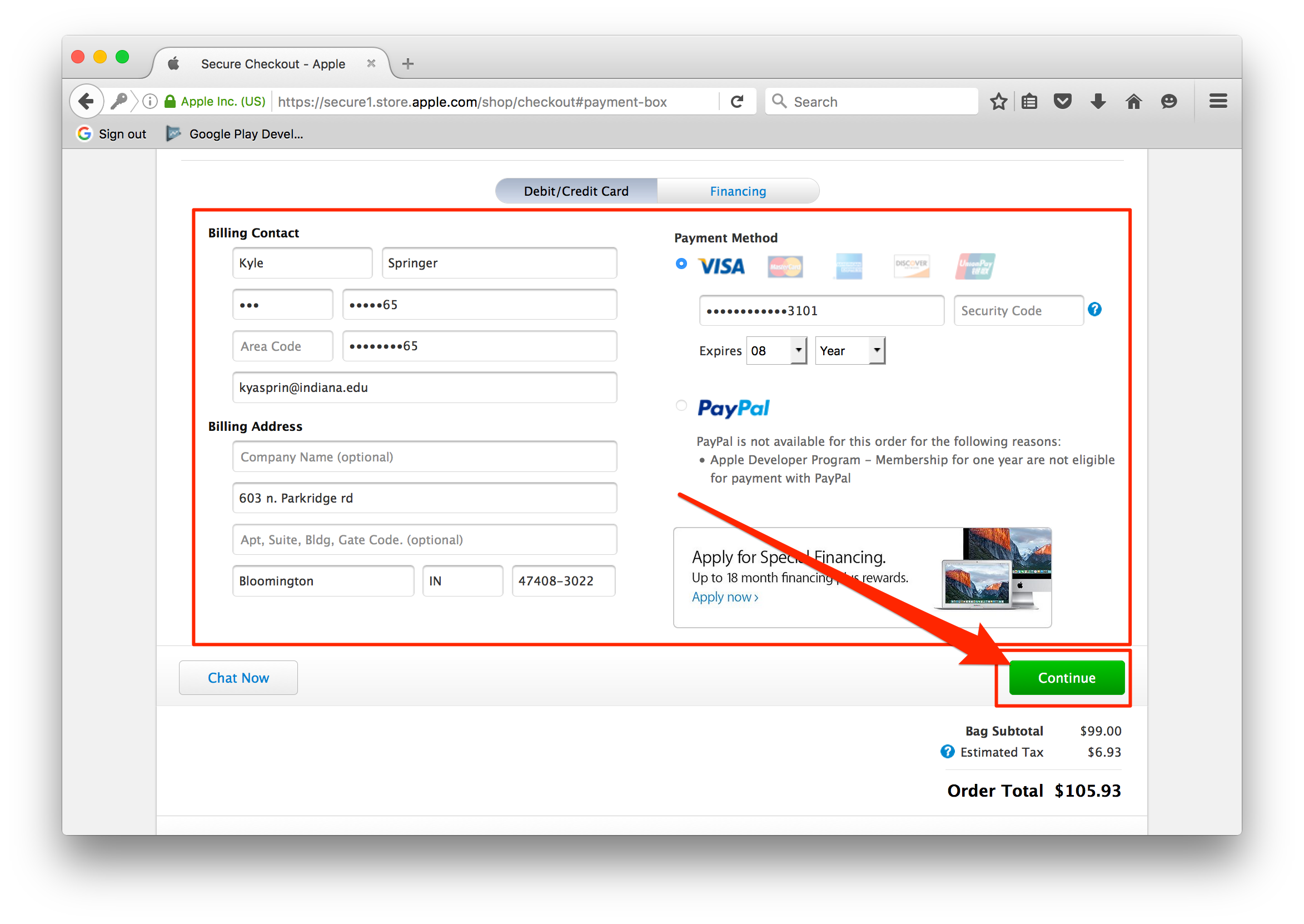This screenshot has width=1304, height=924.
Task: Select the Debit/Credit Card tab
Action: (575, 191)
